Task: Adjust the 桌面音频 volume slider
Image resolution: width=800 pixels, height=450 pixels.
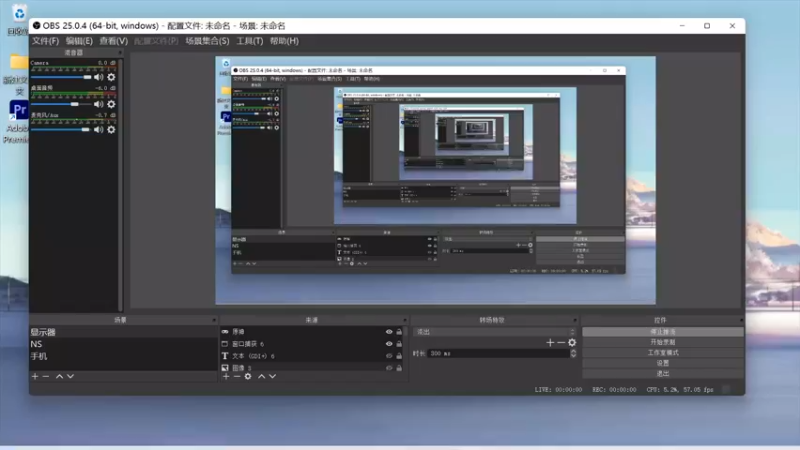Action: coord(61,104)
